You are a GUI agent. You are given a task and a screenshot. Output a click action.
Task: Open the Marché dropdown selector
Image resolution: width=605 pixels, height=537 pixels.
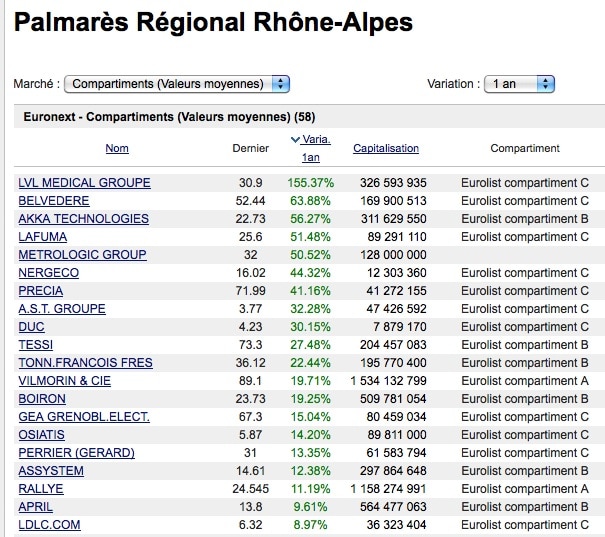point(177,84)
